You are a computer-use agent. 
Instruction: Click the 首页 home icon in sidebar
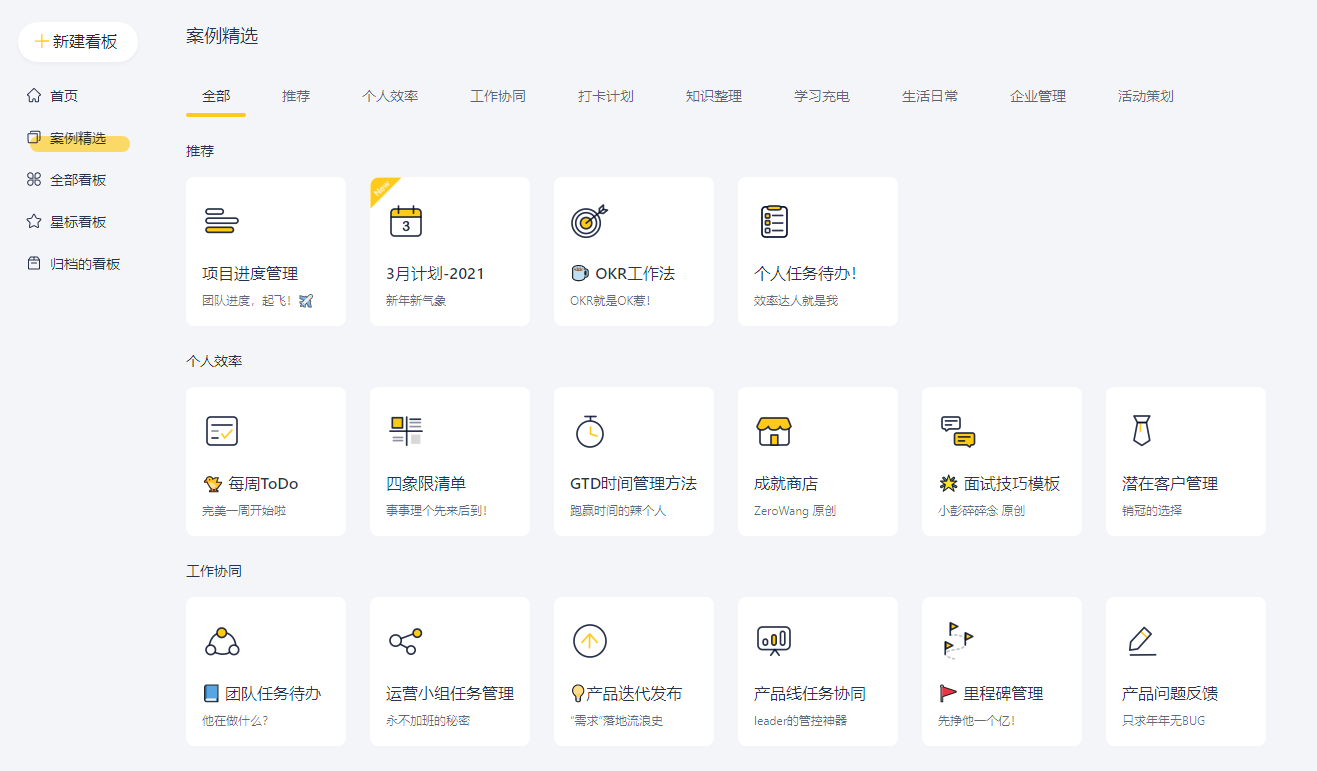pos(34,96)
